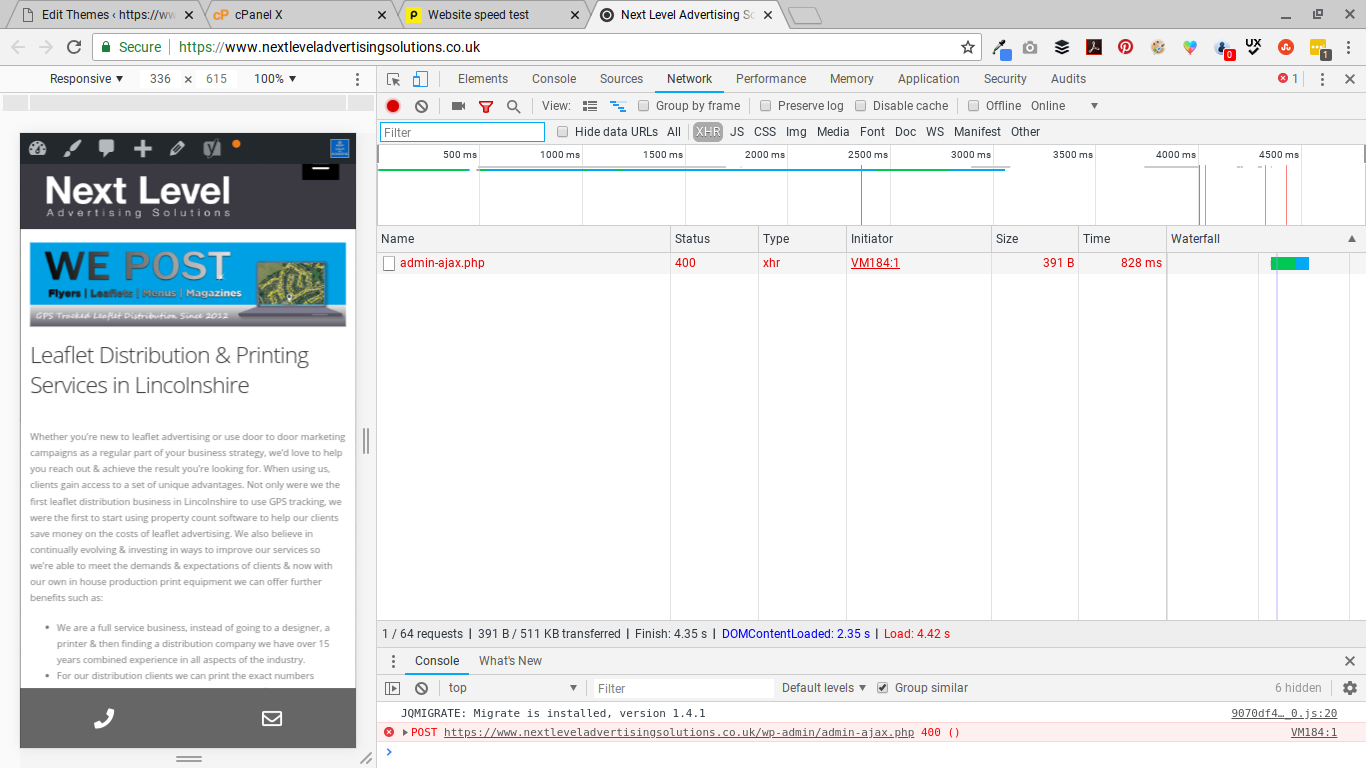Click the We Post banner image
The height and width of the screenshot is (768, 1366).
tap(188, 284)
